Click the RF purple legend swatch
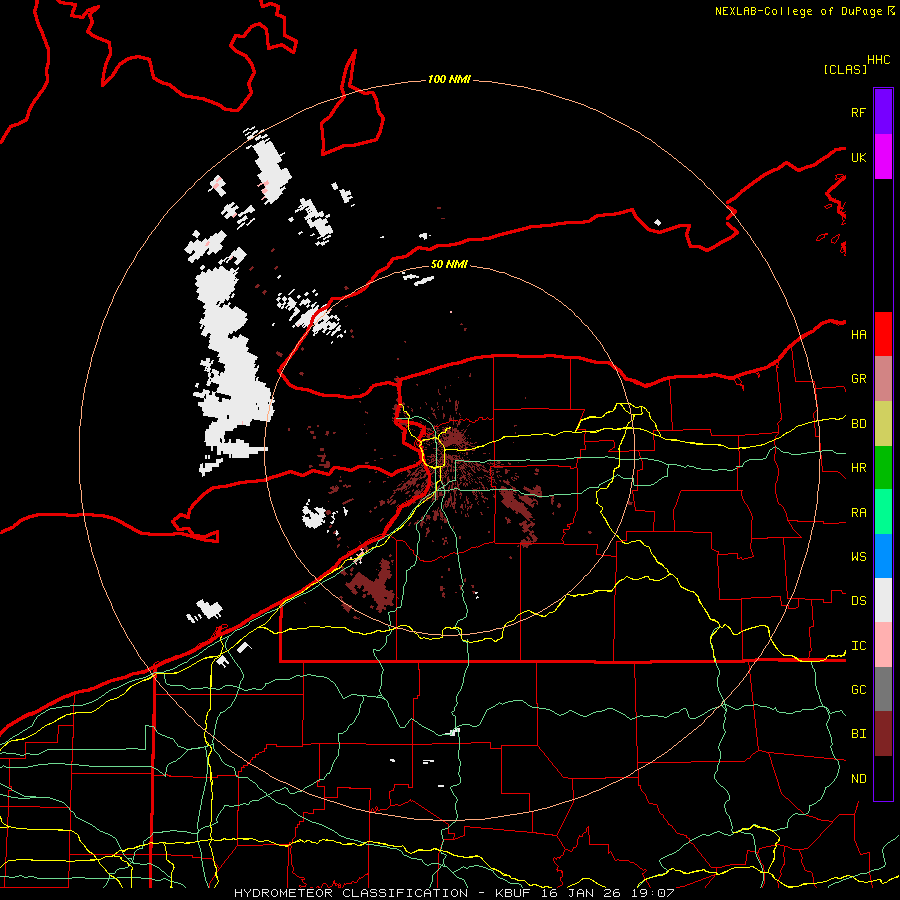The image size is (900, 900). (883, 112)
